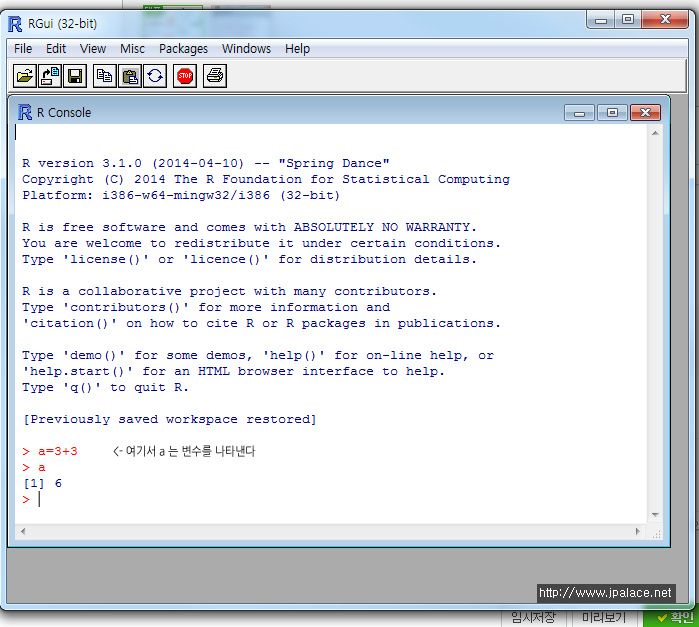
Task: Click the Copy toolbar icon
Action: (105, 76)
